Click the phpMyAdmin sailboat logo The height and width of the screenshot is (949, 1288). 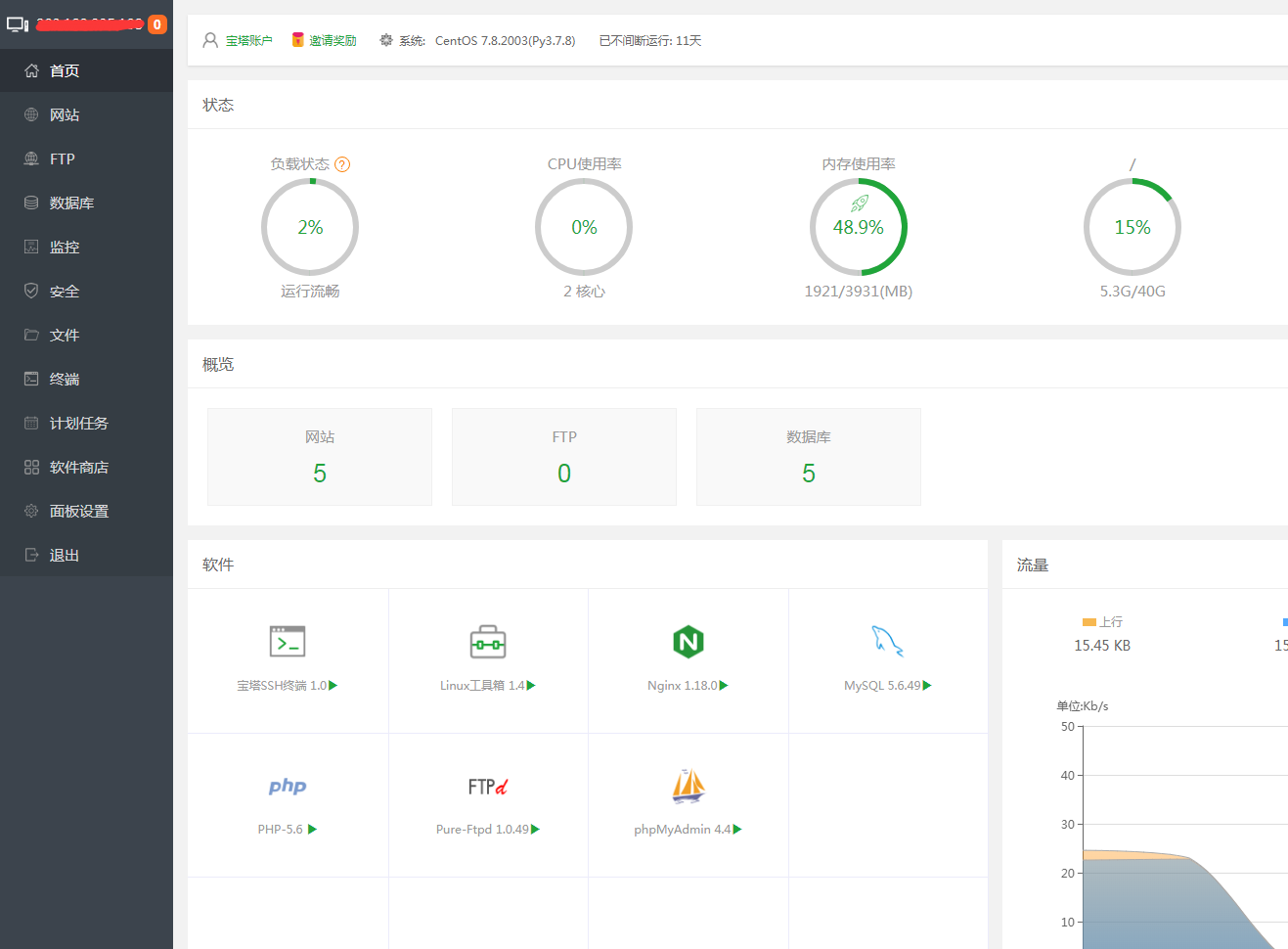(688, 786)
